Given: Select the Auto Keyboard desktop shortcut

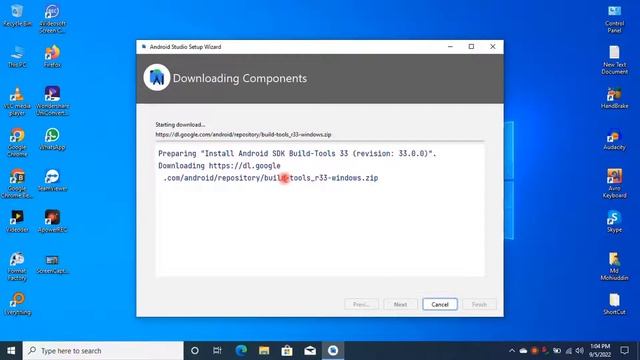Looking at the screenshot, I should (x=614, y=184).
